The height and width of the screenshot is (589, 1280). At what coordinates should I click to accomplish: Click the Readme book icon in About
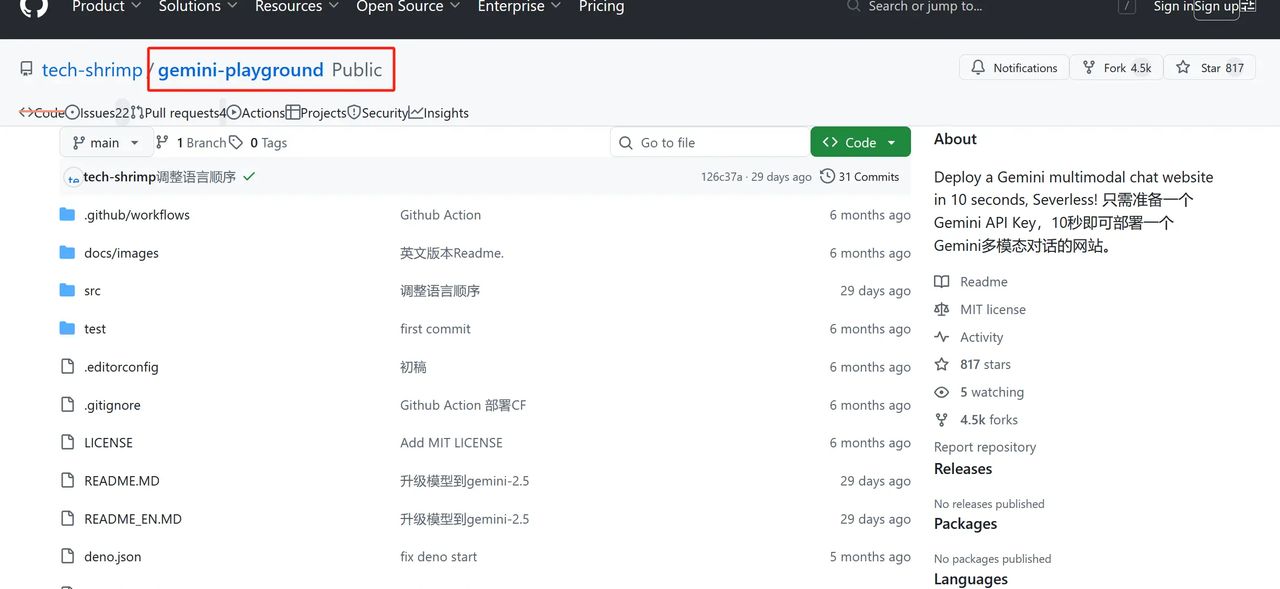[941, 281]
